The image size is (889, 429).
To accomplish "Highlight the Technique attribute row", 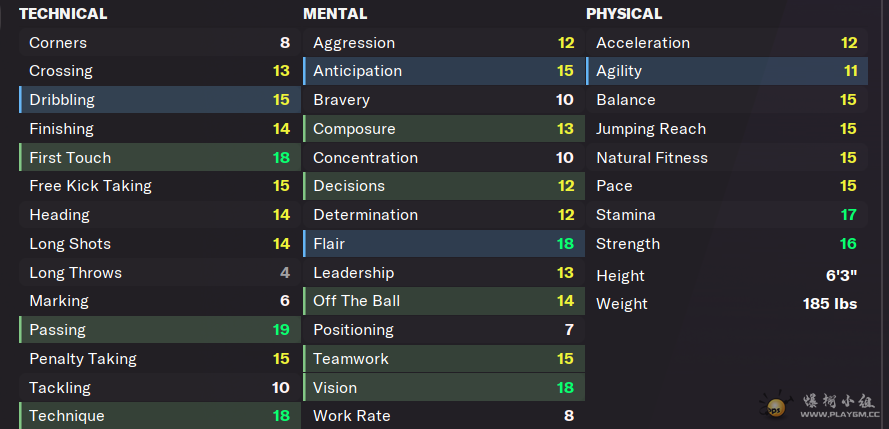I will point(158,416).
